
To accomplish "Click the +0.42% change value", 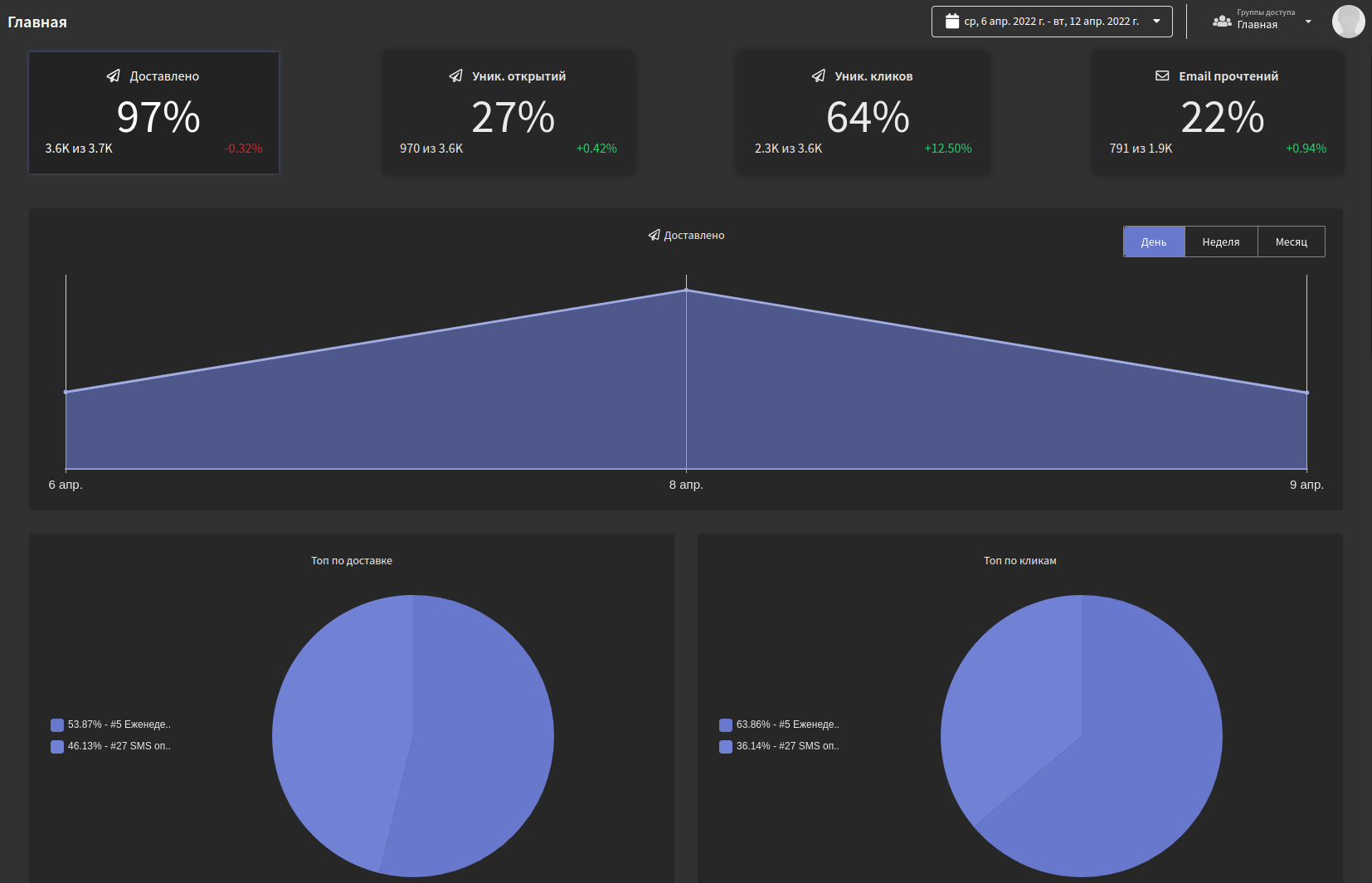I will click(596, 149).
